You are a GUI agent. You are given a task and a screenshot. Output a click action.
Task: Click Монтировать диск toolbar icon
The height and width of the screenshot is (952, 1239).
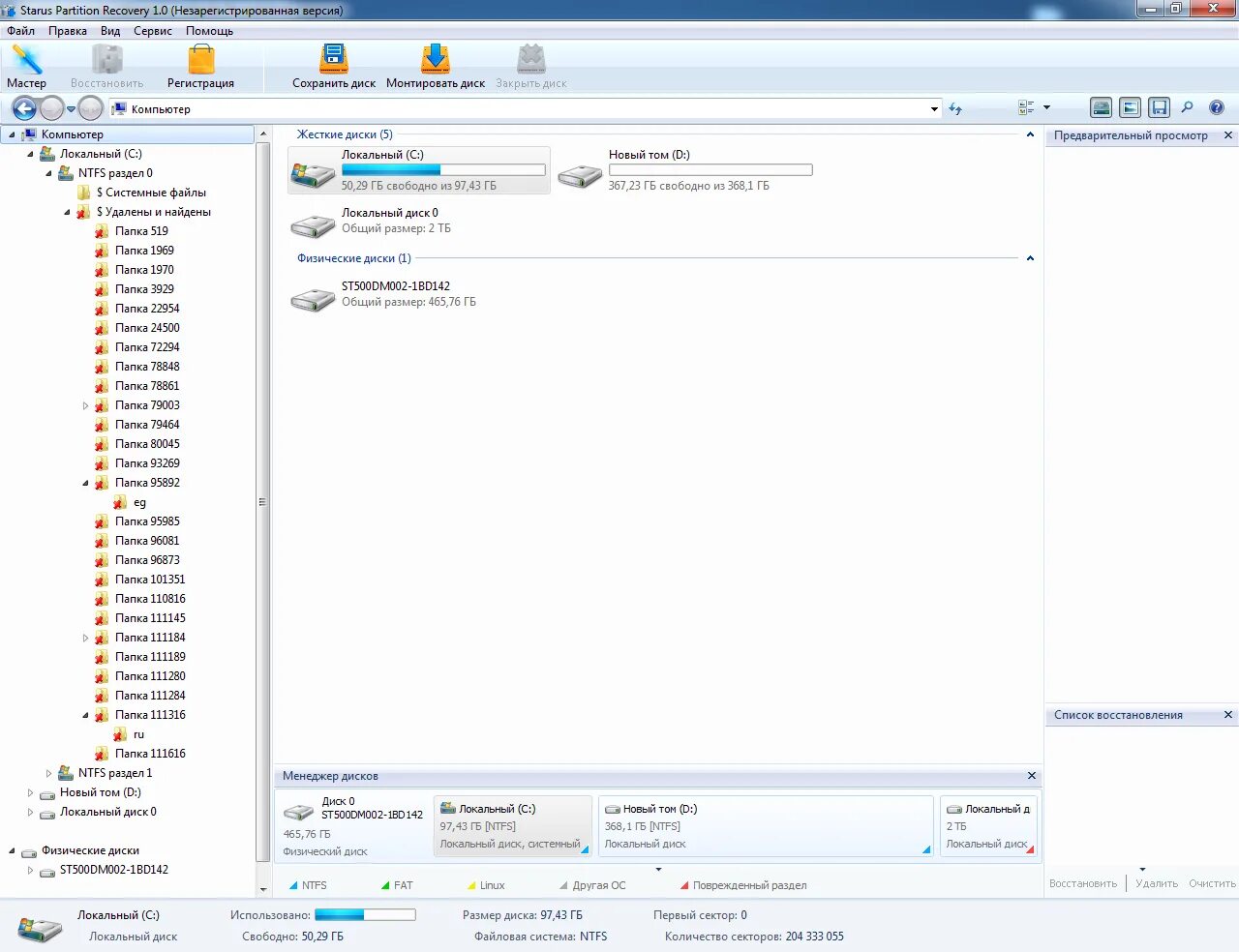436,66
